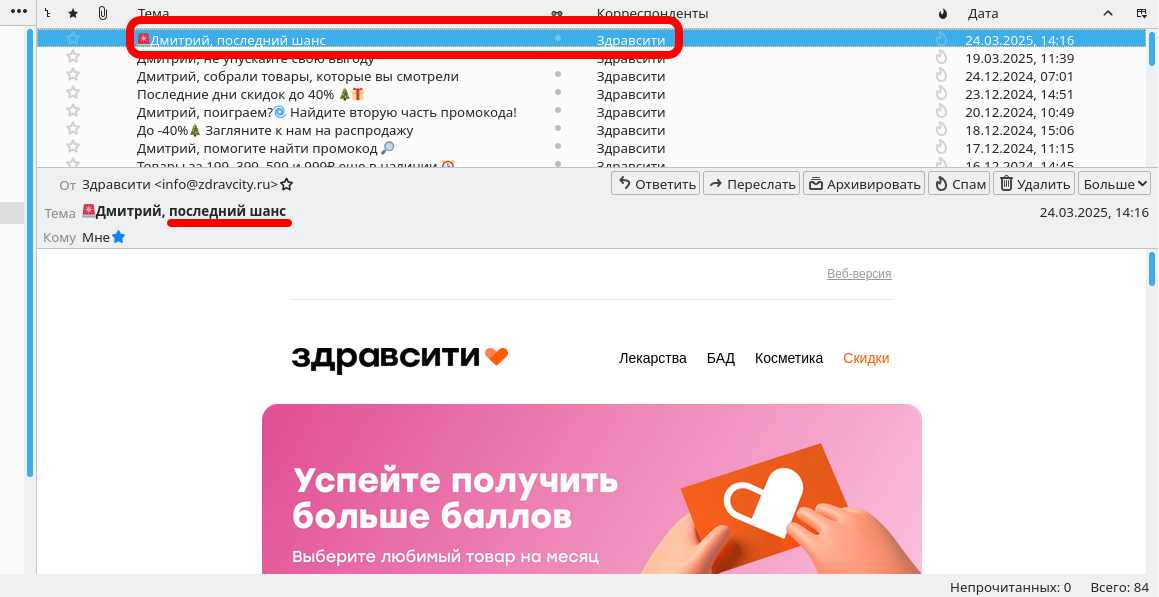
Task: Sort by the spam flame column header
Action: pyautogui.click(x=942, y=13)
